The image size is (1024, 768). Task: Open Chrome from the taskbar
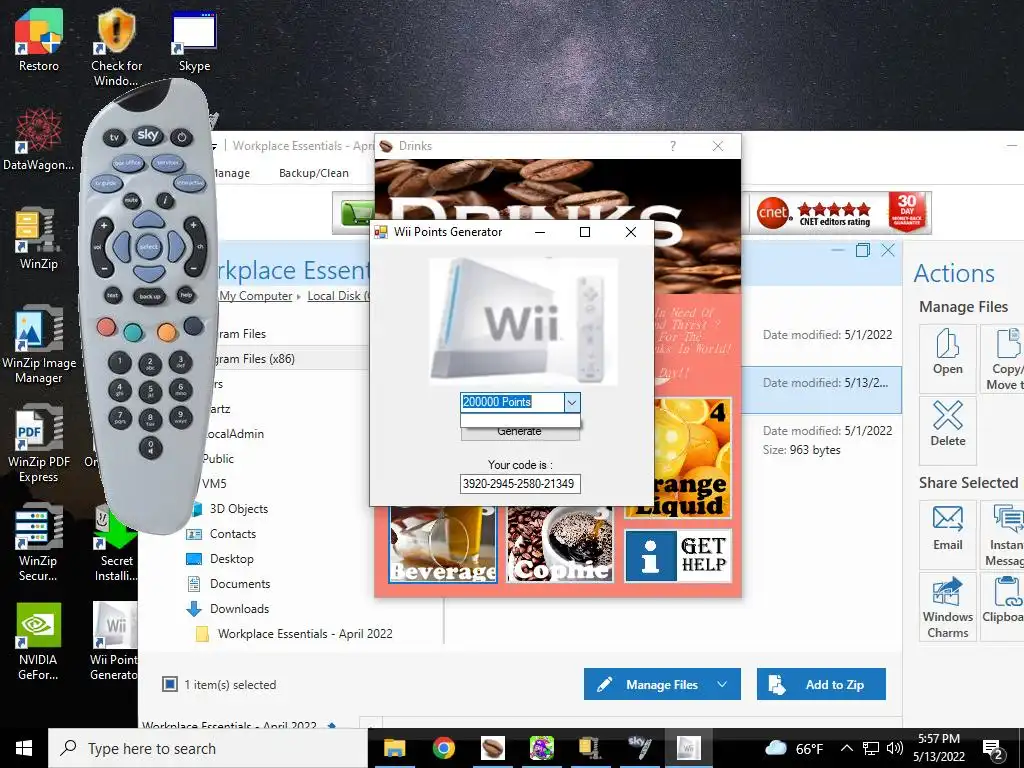pyautogui.click(x=443, y=748)
